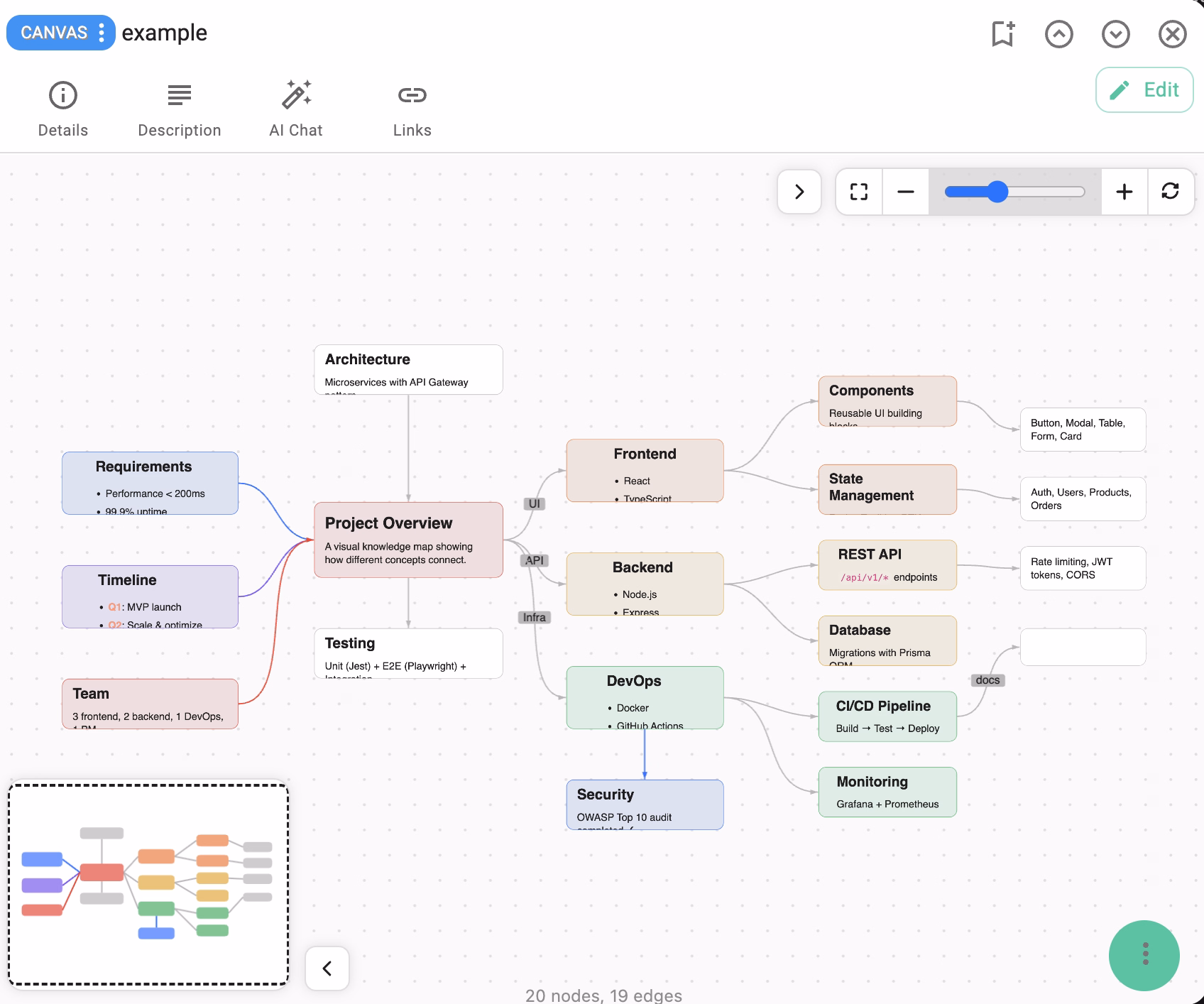Fit canvas to view with the bracket icon
1204x1004 pixels.
click(858, 192)
